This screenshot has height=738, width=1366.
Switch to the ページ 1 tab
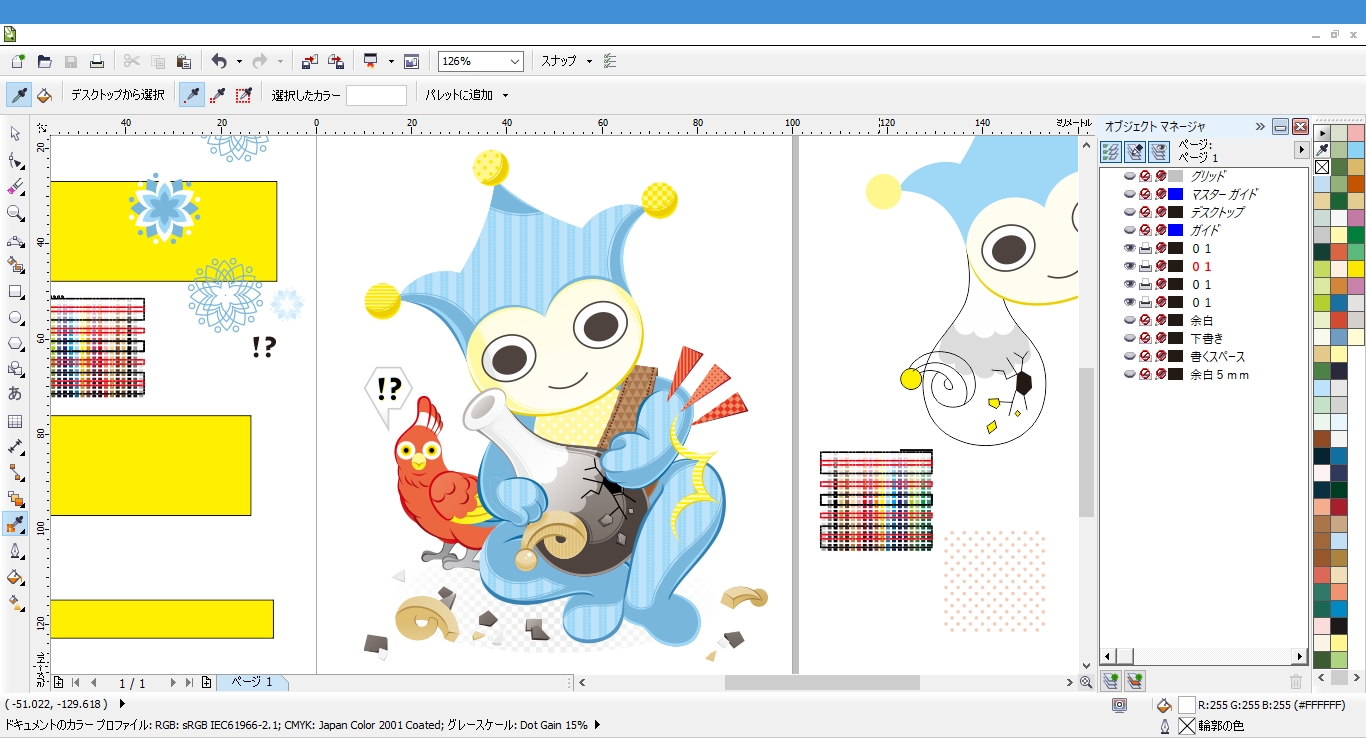coord(252,682)
